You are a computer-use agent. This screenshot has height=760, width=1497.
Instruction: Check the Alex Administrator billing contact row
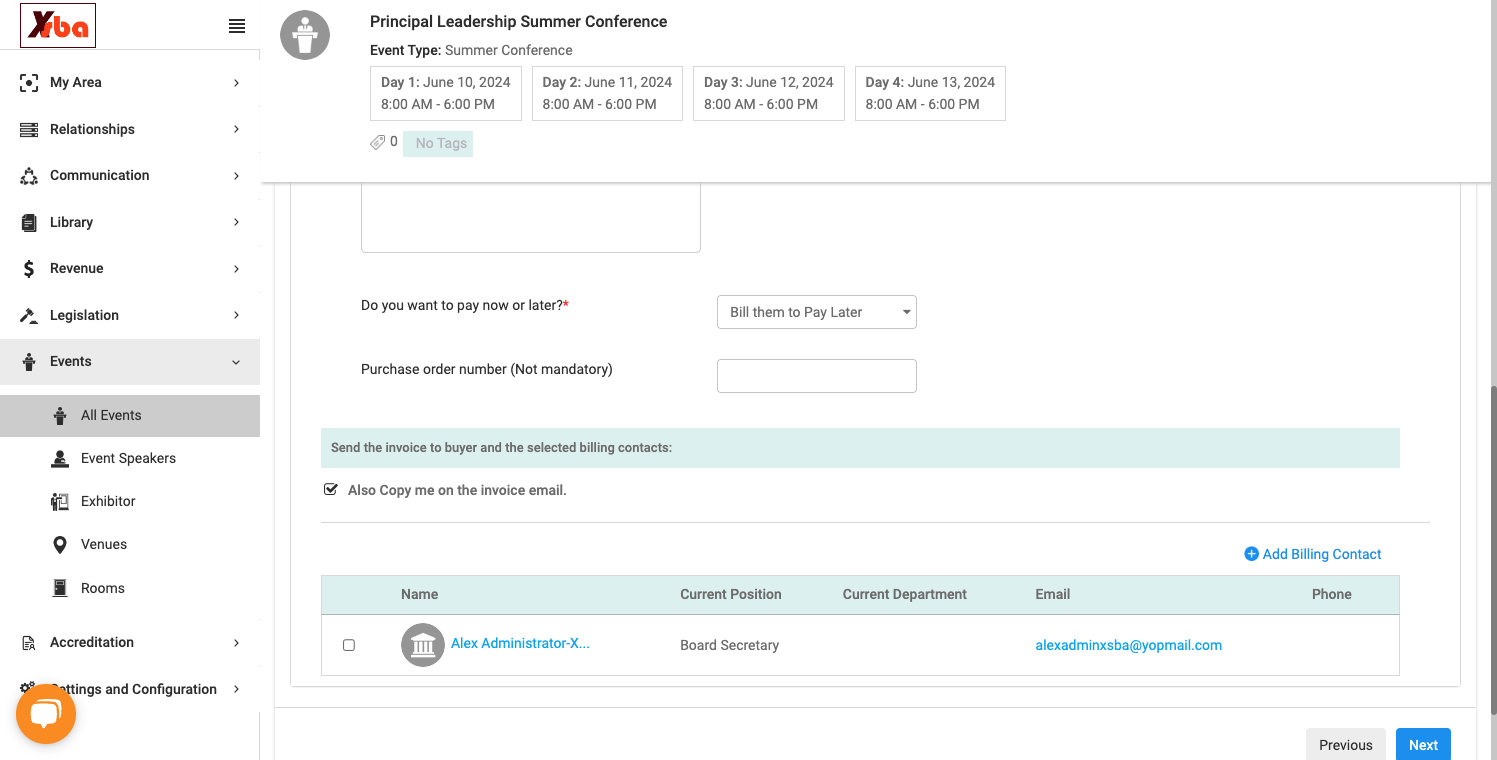349,645
